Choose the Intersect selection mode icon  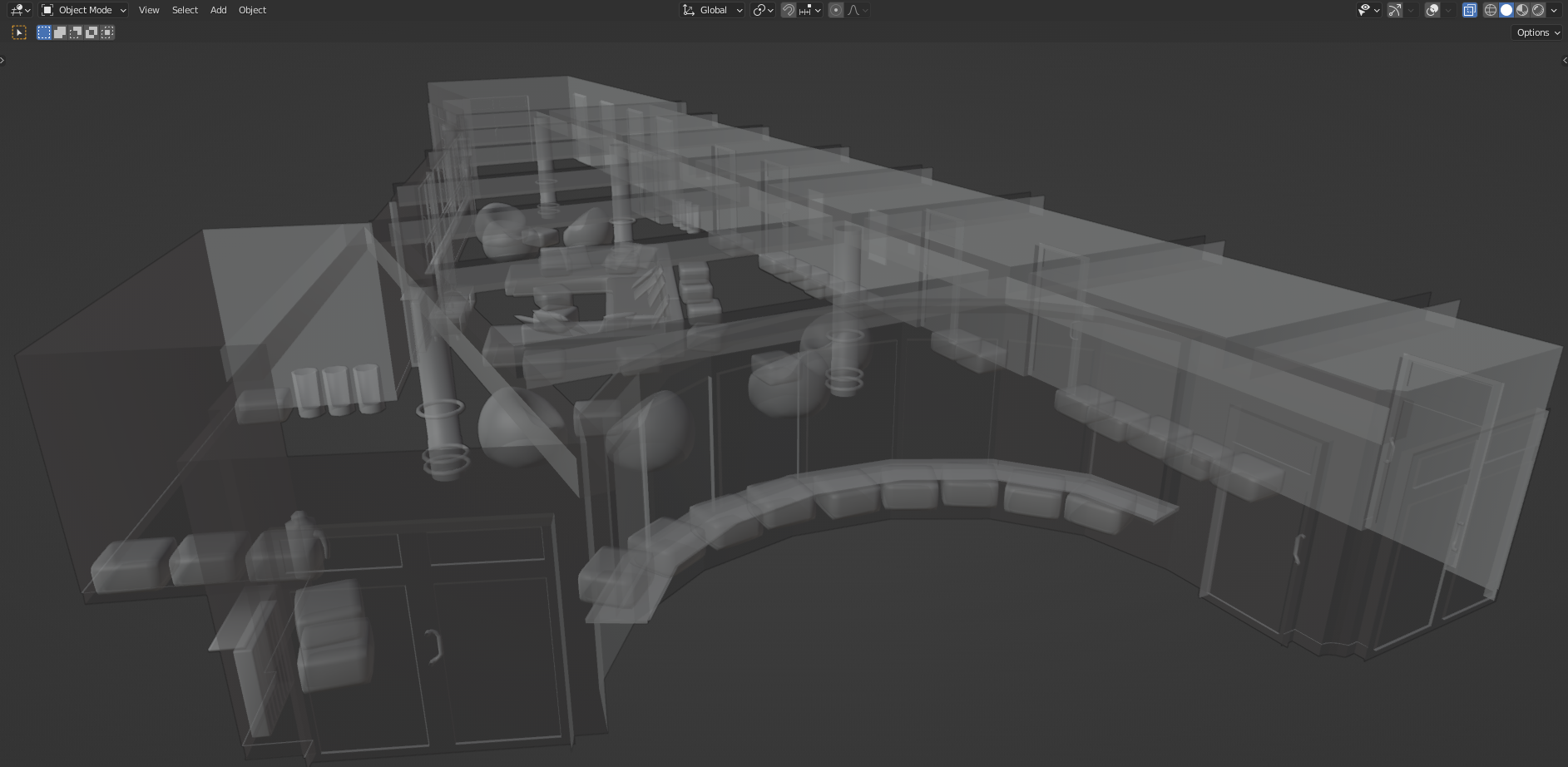point(107,32)
